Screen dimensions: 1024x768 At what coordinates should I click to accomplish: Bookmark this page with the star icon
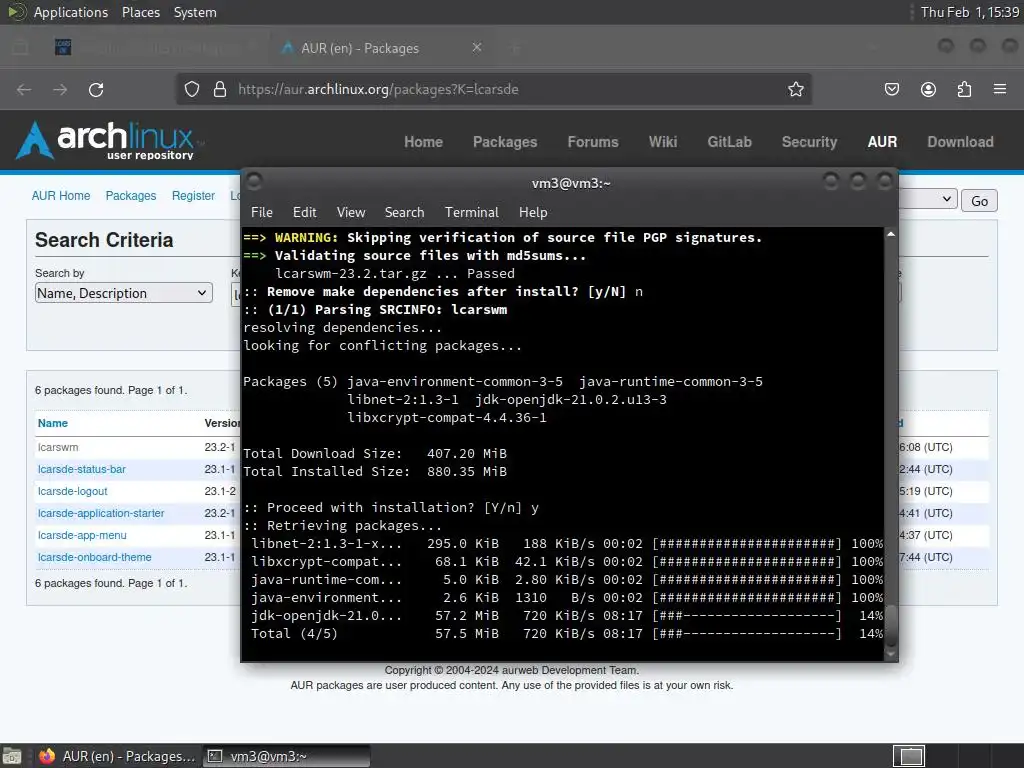795,89
